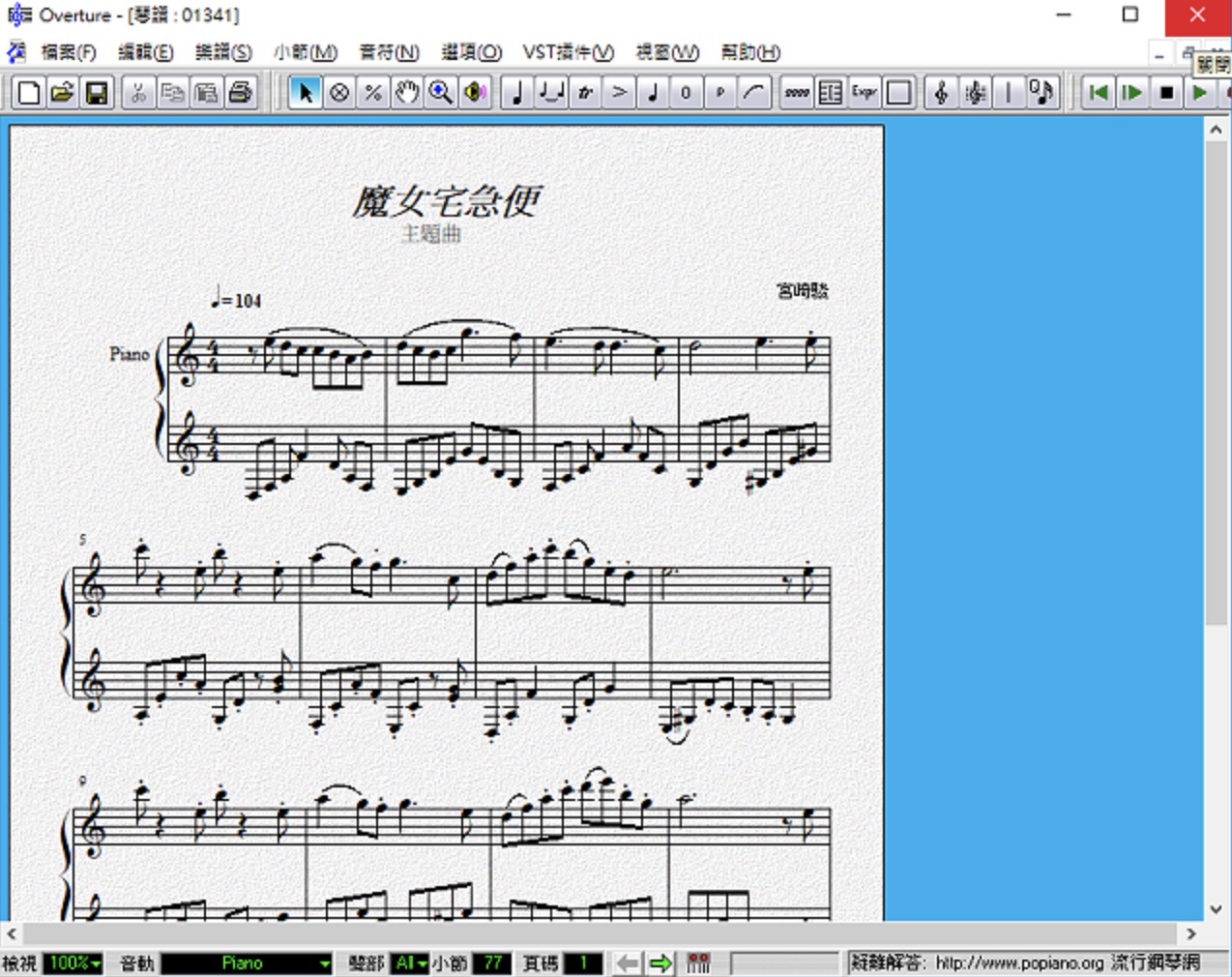The height and width of the screenshot is (977, 1232).
Task: Click the quantize note icon
Action: [x=1042, y=93]
